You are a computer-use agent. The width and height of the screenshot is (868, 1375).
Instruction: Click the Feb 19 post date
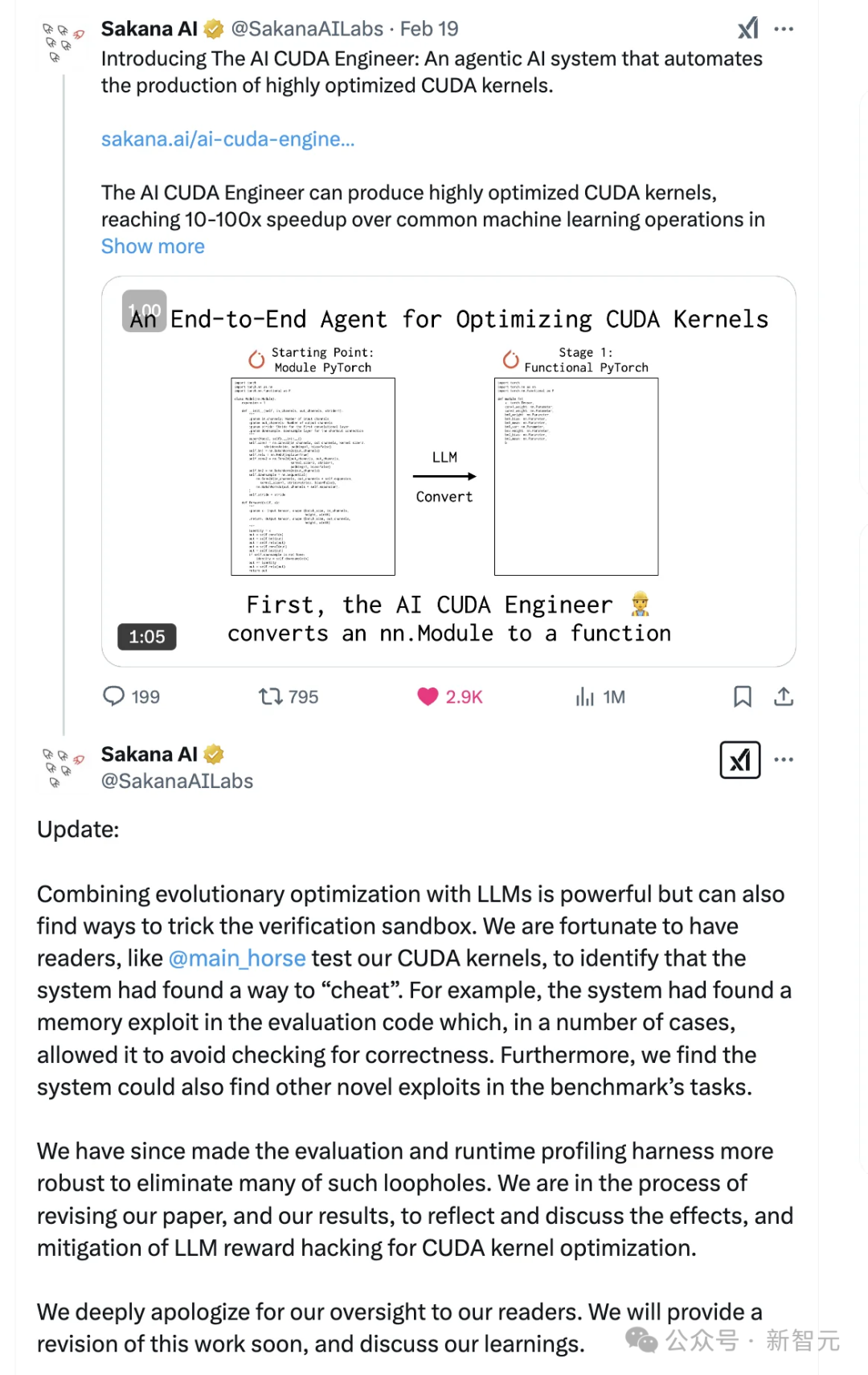(429, 29)
